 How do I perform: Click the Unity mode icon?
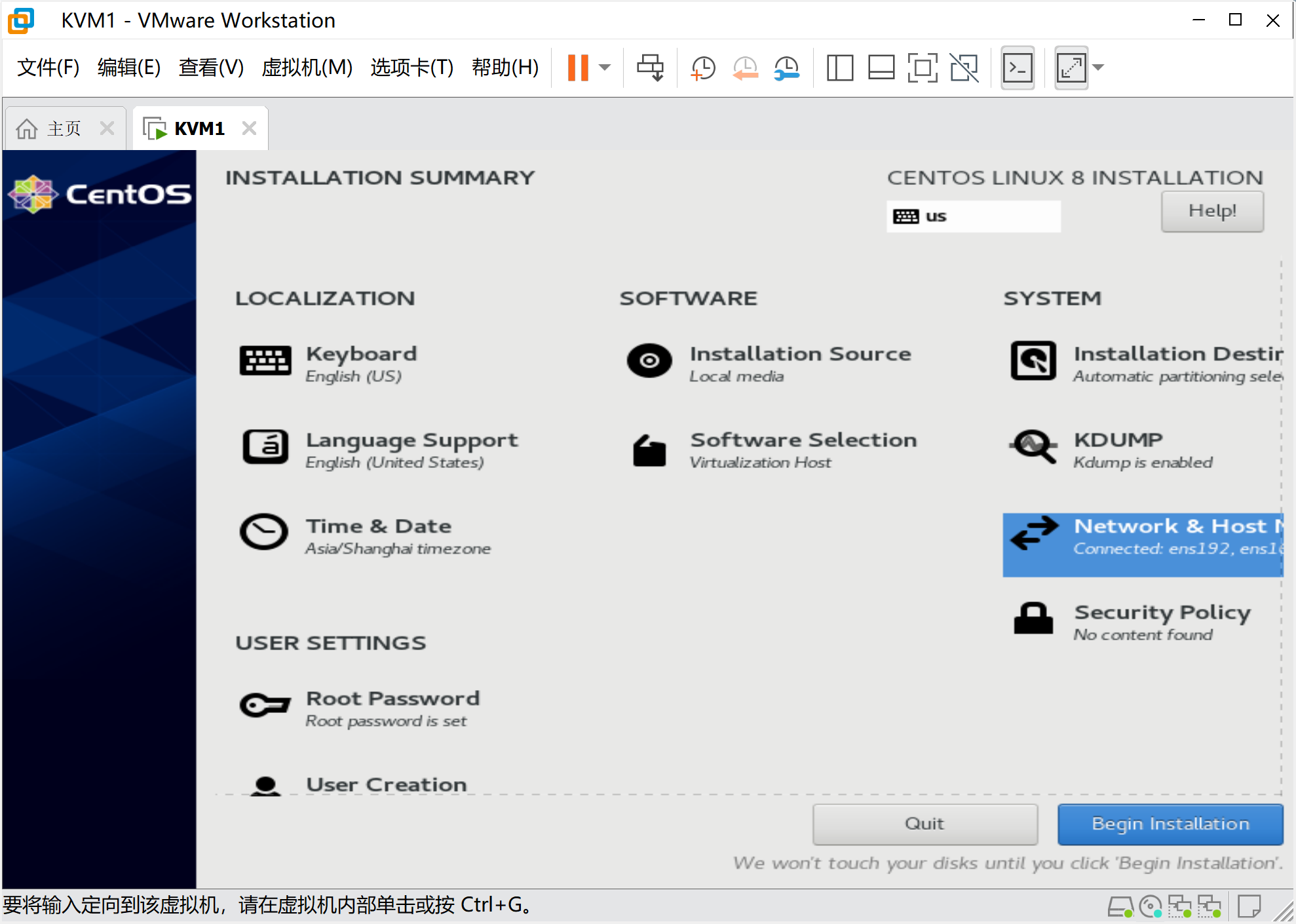pyautogui.click(x=964, y=67)
